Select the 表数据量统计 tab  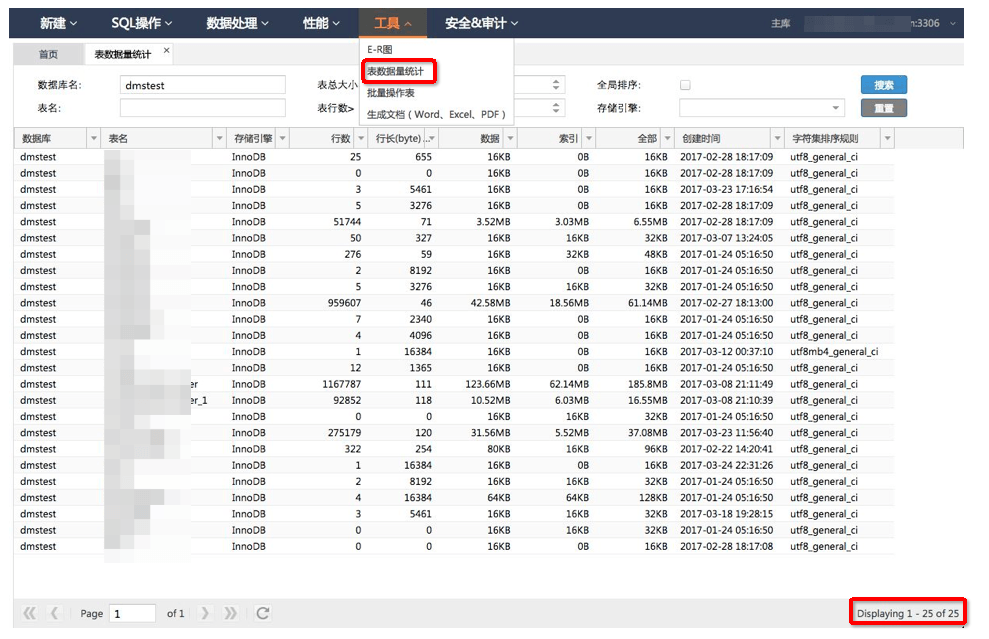click(123, 54)
